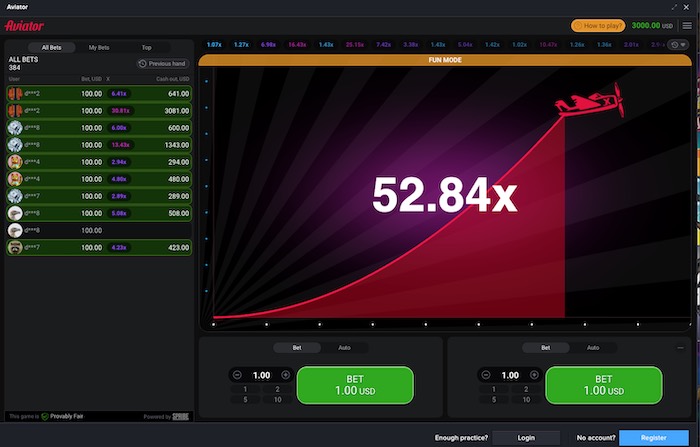Click plus icon in left bet panel
The image size is (700, 447).
point(286,375)
